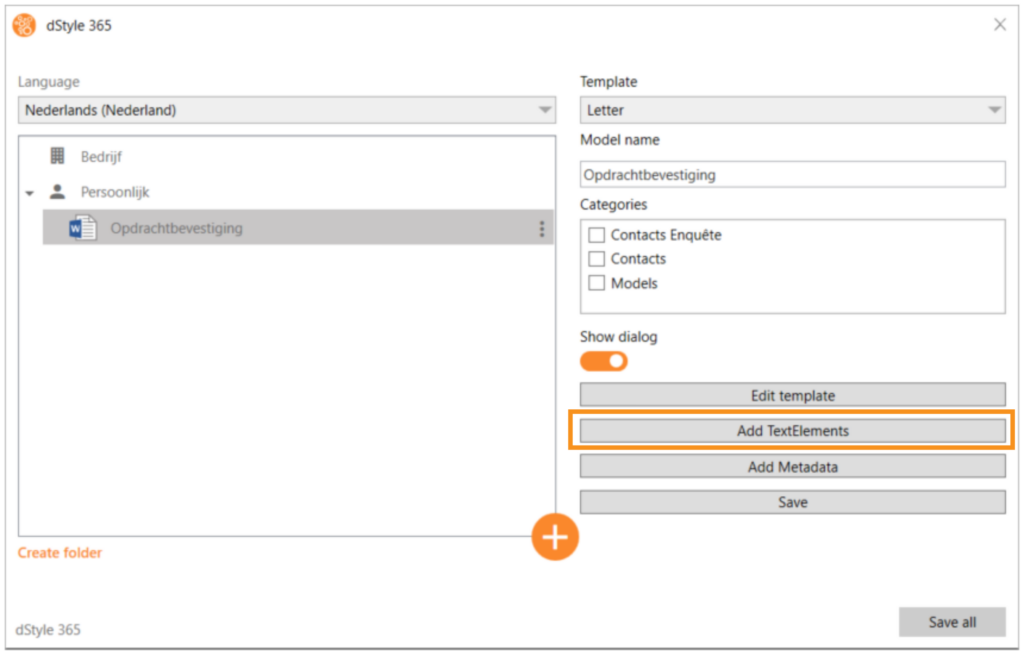Click into the Model name field

[792, 174]
